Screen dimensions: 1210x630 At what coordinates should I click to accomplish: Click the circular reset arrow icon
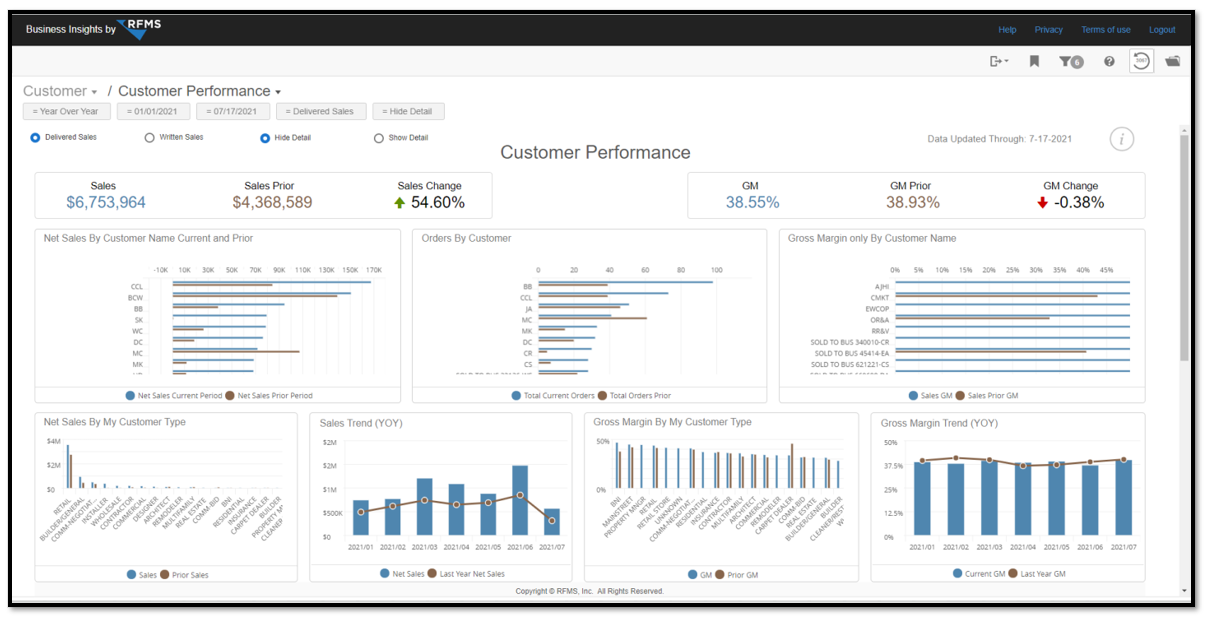coord(1141,61)
